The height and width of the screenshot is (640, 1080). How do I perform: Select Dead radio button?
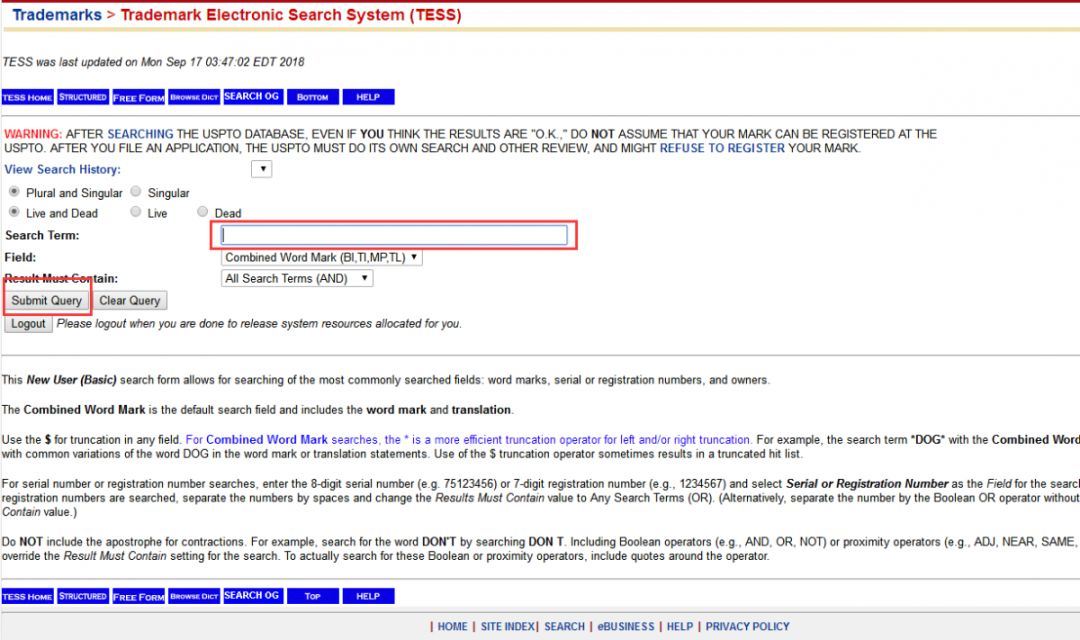202,211
